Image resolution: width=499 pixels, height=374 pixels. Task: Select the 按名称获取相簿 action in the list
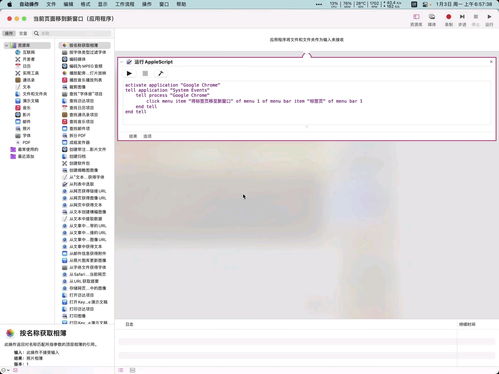coord(84,45)
